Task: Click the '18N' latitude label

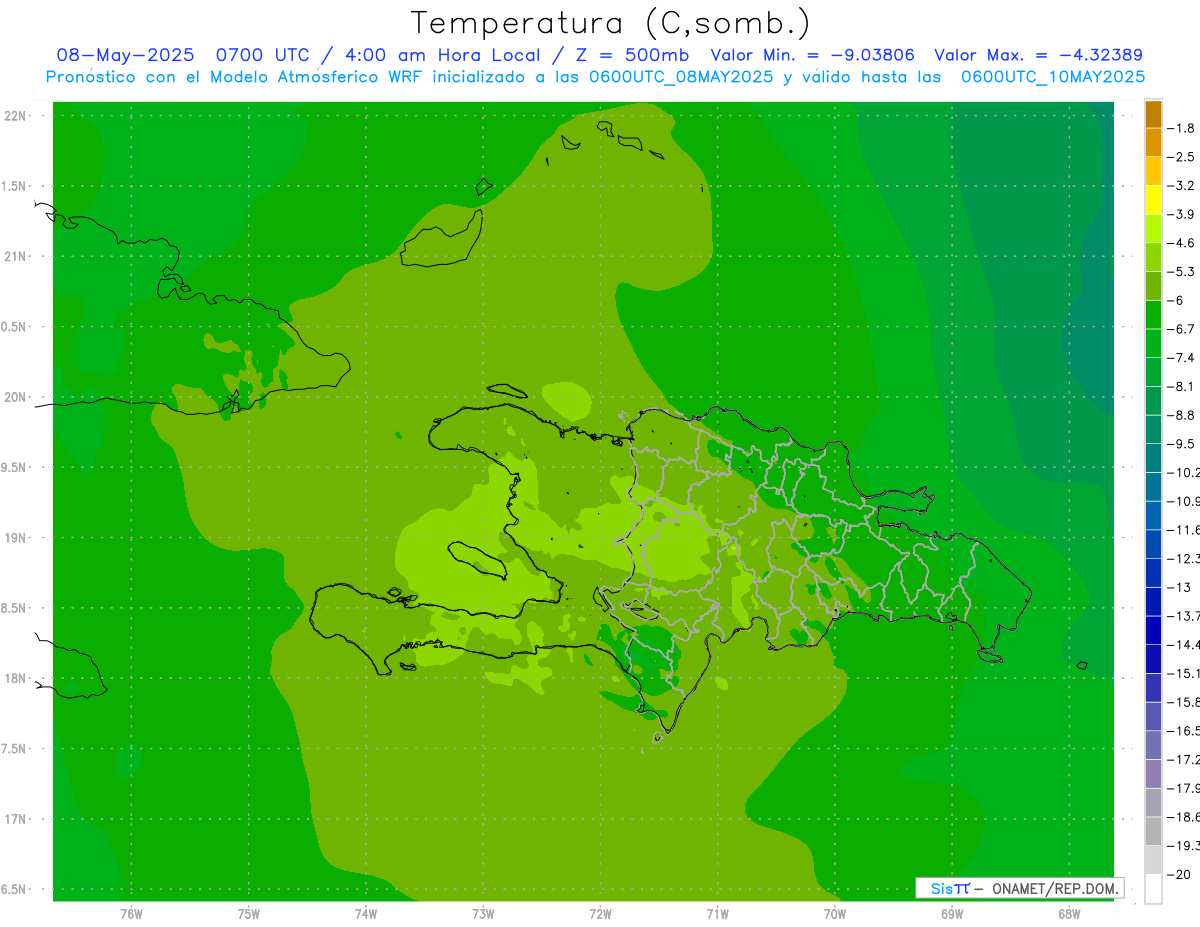Action: point(17,679)
